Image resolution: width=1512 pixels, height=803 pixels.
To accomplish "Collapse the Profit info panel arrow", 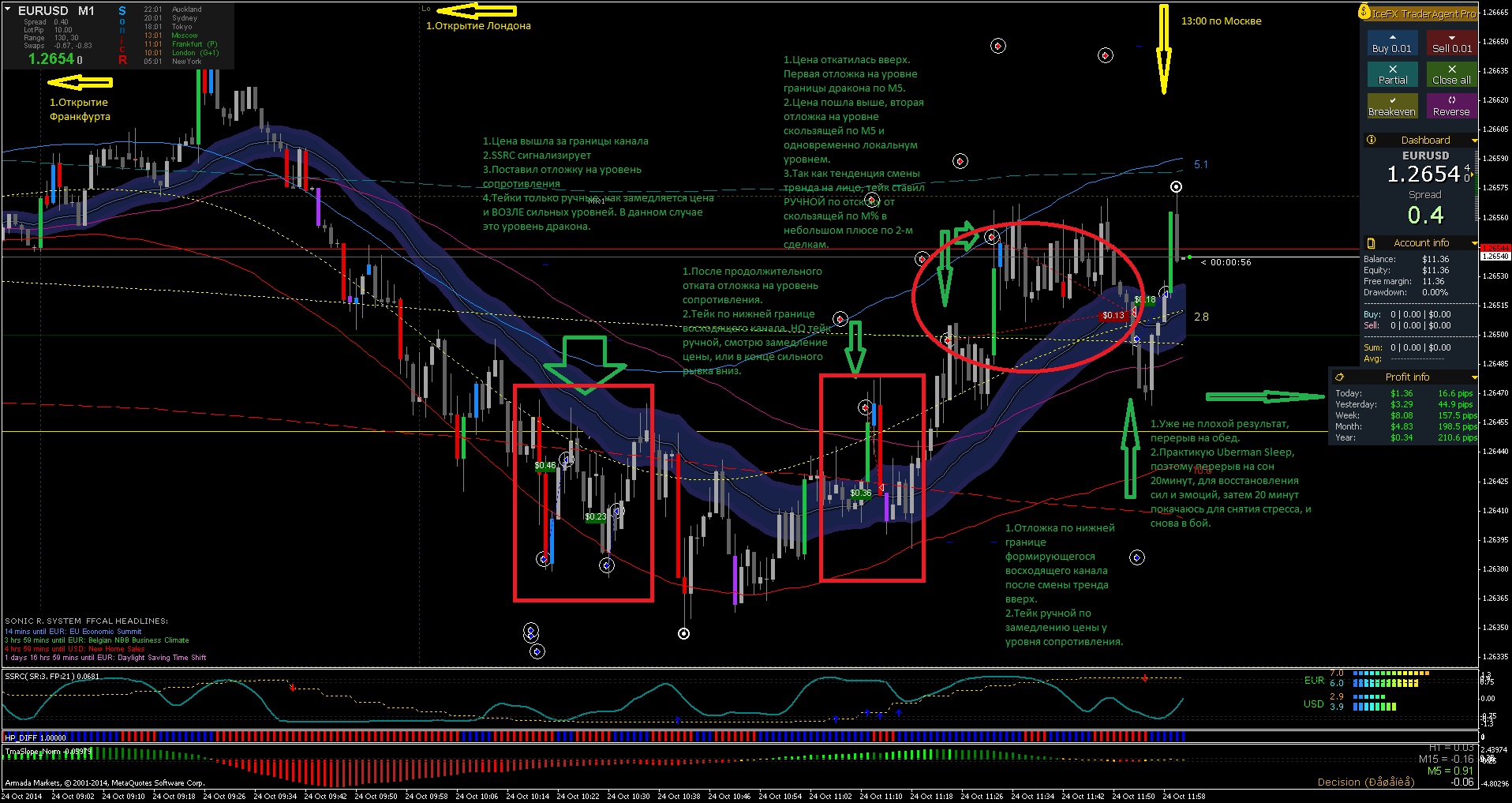I will pos(1473,377).
